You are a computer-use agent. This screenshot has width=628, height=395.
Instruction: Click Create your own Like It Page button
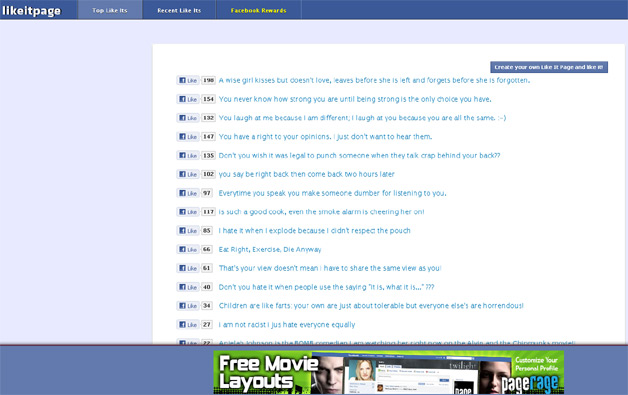[549, 67]
